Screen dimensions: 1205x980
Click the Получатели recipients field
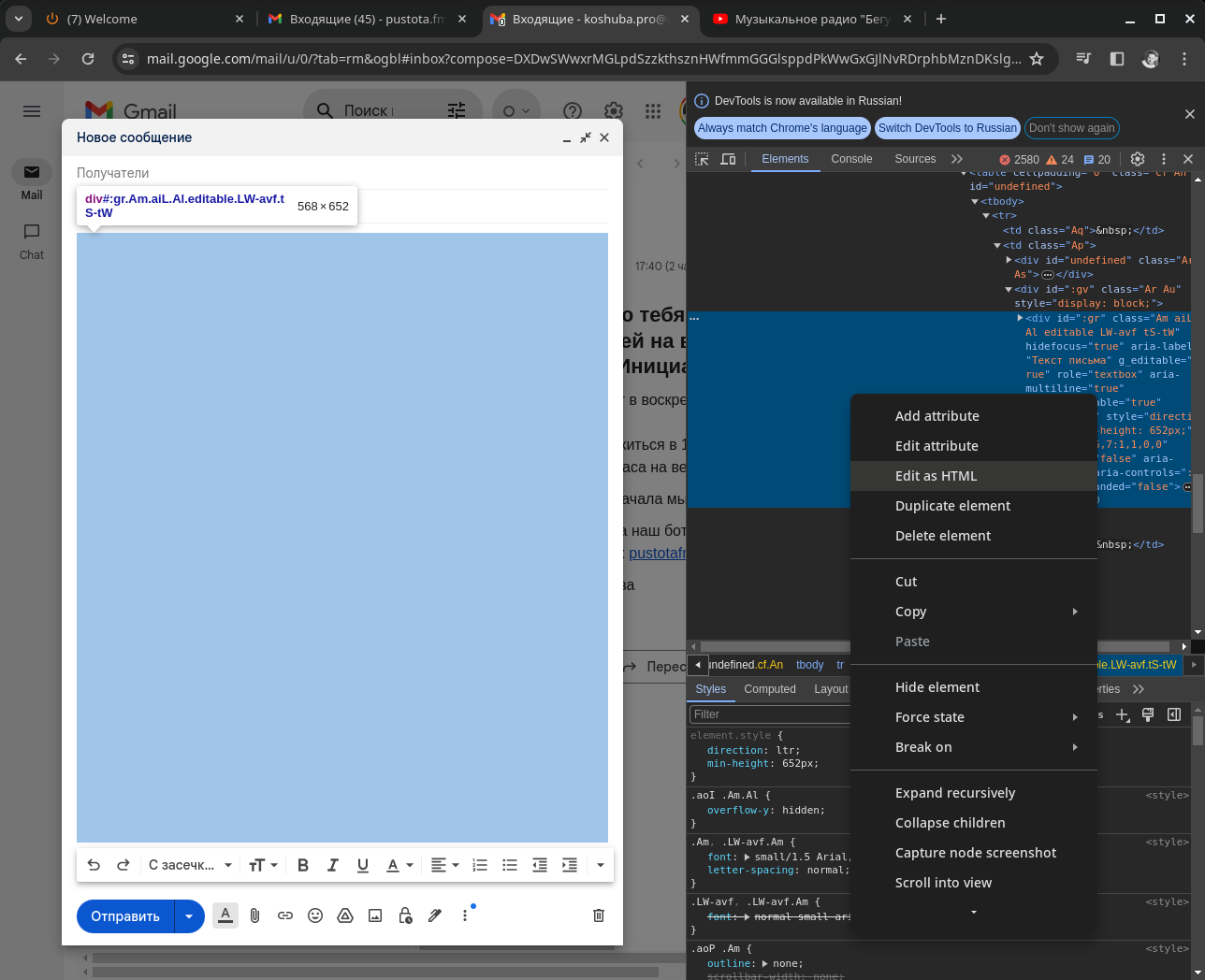(x=342, y=173)
